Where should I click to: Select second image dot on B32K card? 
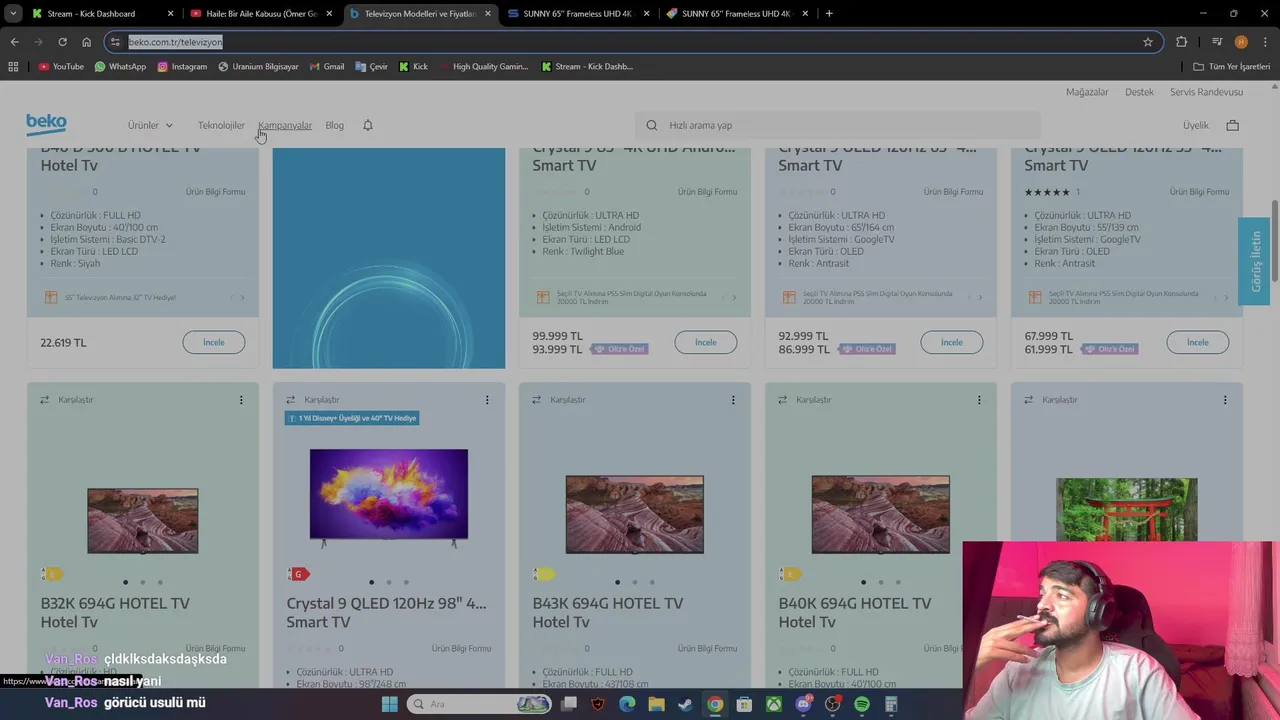pyautogui.click(x=142, y=582)
